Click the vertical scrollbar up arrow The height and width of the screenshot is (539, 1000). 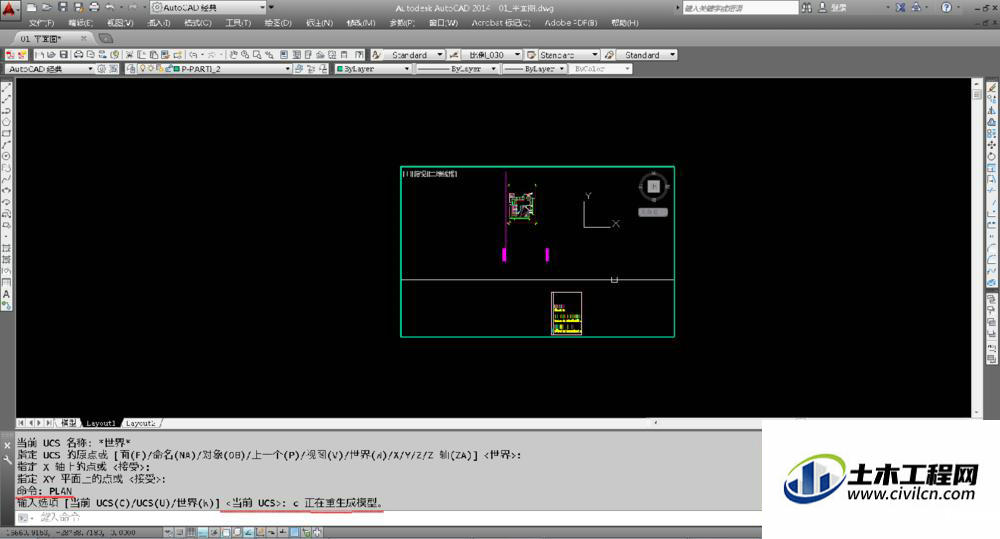(976, 84)
